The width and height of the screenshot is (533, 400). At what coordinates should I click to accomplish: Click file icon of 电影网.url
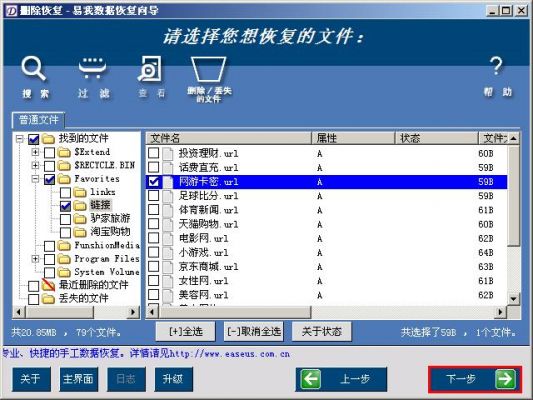click(x=168, y=239)
